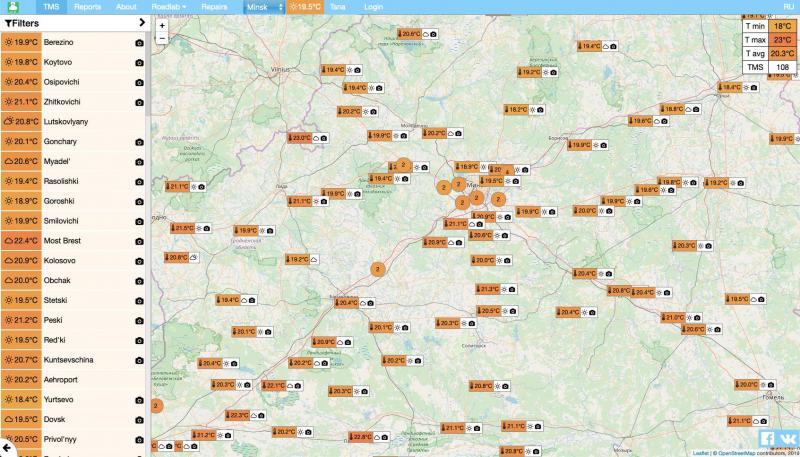This screenshot has width=800, height=457.
Task: Open camera for Berezino station
Action: point(139,43)
